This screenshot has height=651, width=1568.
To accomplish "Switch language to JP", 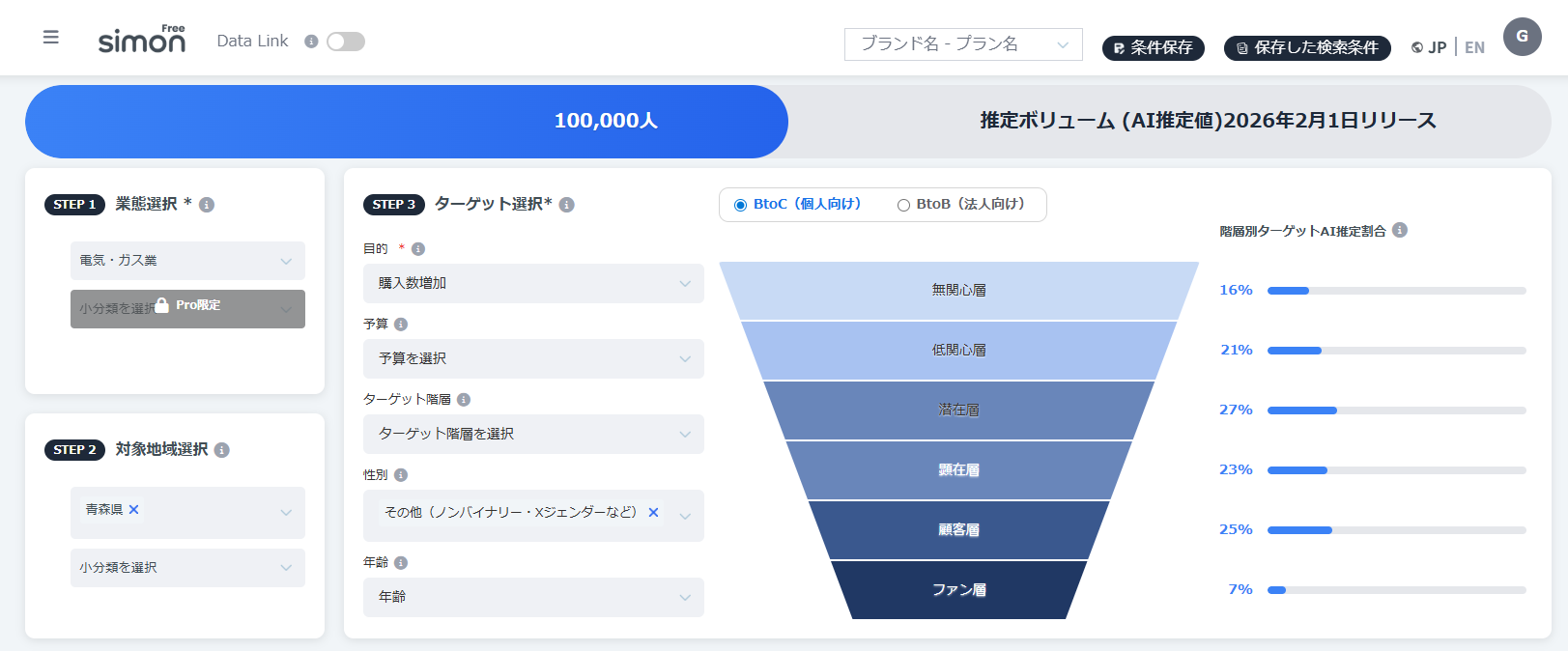I will click(1437, 47).
